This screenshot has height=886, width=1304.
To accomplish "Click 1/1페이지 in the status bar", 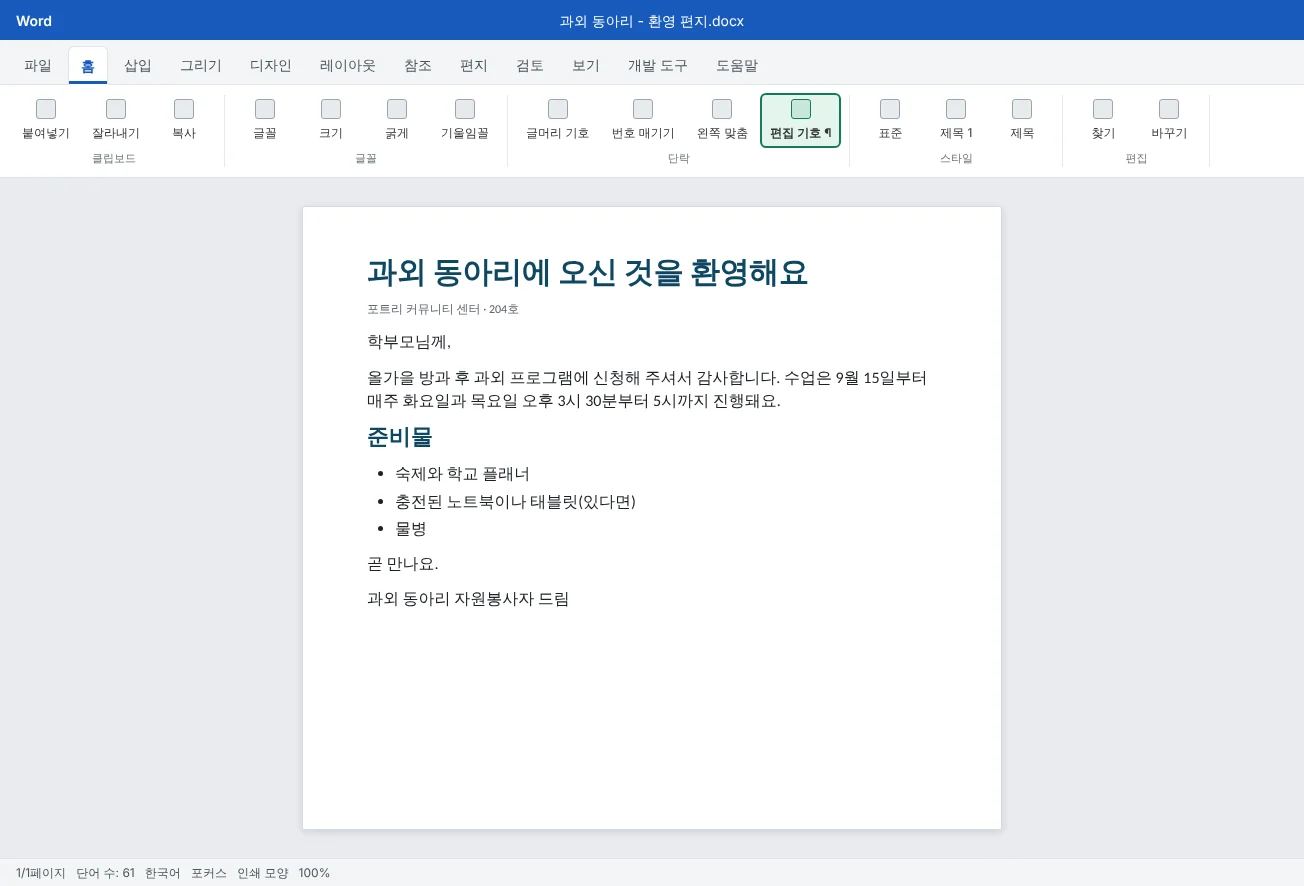I will click(41, 873).
